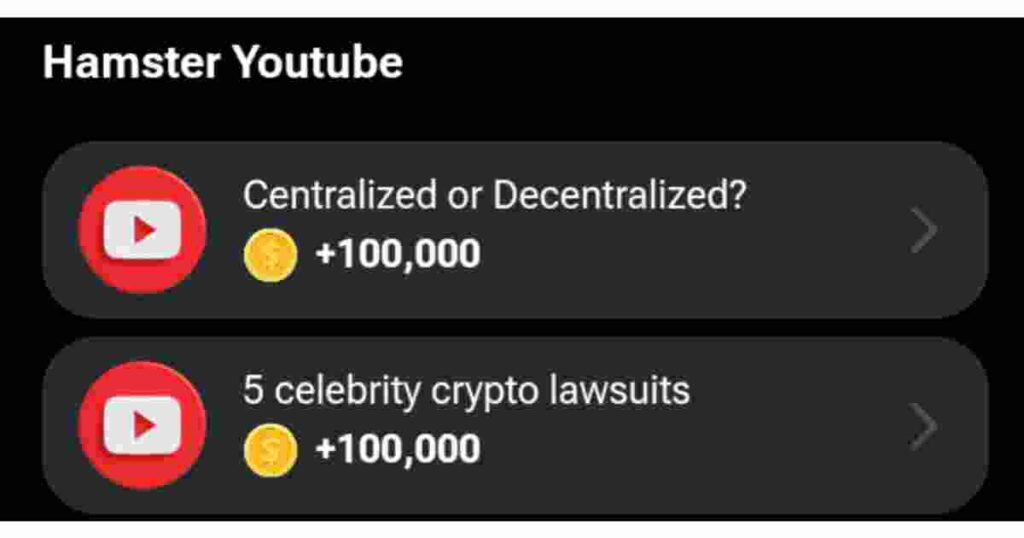Image resolution: width=1024 pixels, height=538 pixels.
Task: Tap the white play button box in the first YouTube icon
Action: [142, 230]
